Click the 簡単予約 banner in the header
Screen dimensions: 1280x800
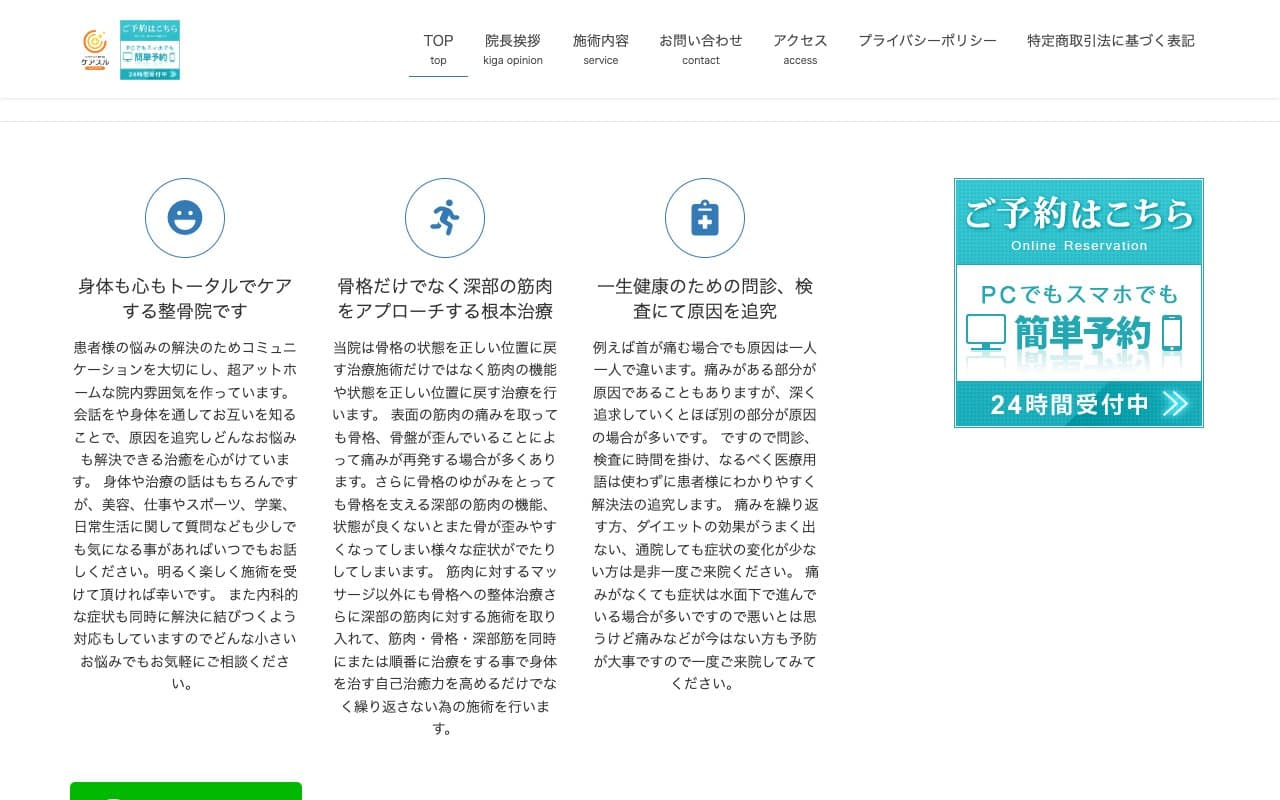click(x=150, y=49)
